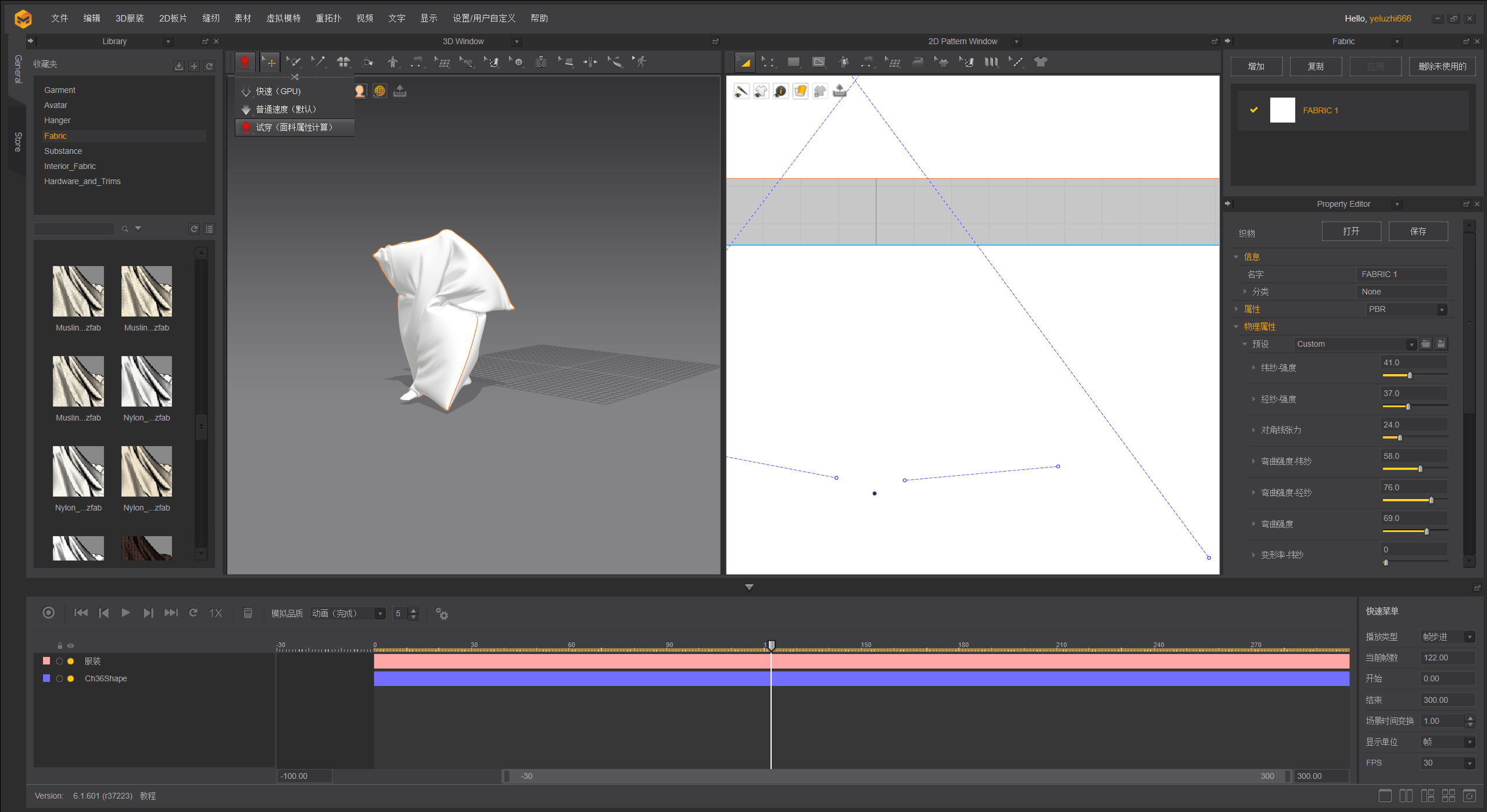Select the zipper tool in 3D toolbar
1487x812 pixels.
(x=541, y=62)
